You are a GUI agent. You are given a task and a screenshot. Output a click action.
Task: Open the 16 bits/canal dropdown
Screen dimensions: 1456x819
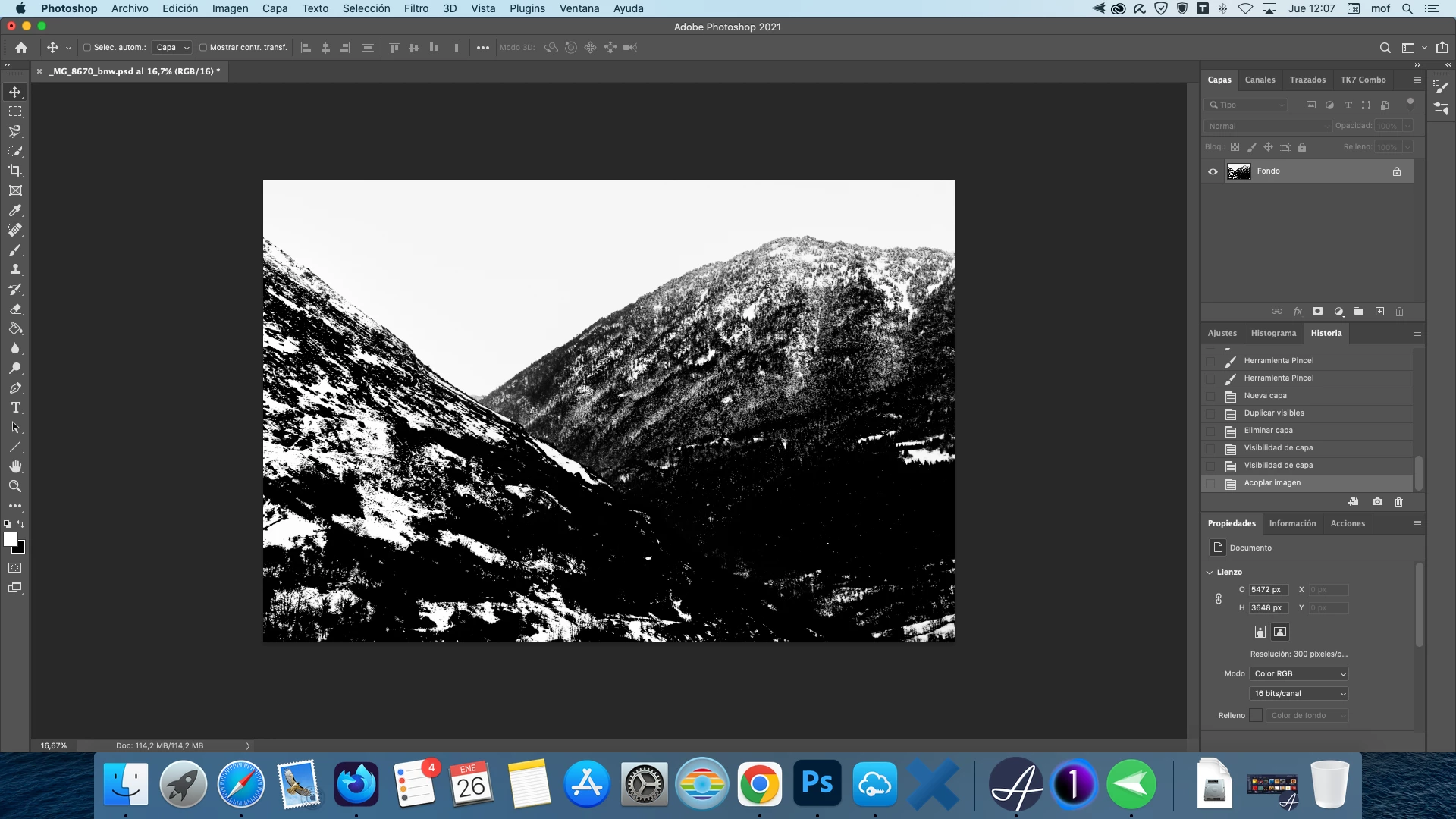click(1299, 694)
